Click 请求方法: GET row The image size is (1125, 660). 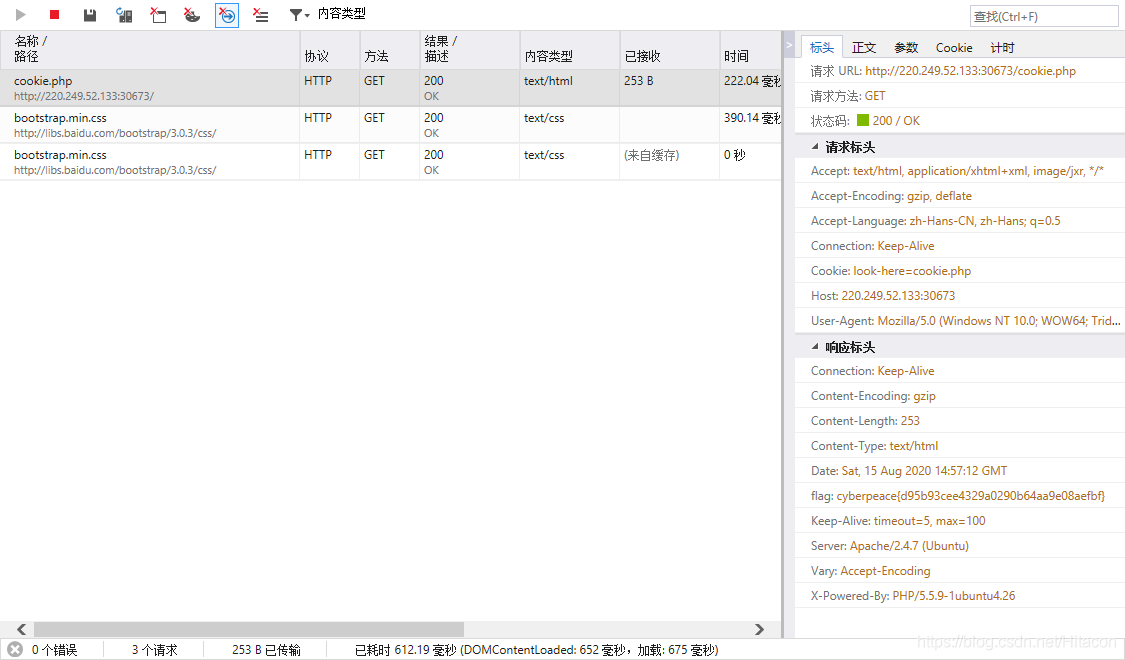pyautogui.click(x=960, y=96)
